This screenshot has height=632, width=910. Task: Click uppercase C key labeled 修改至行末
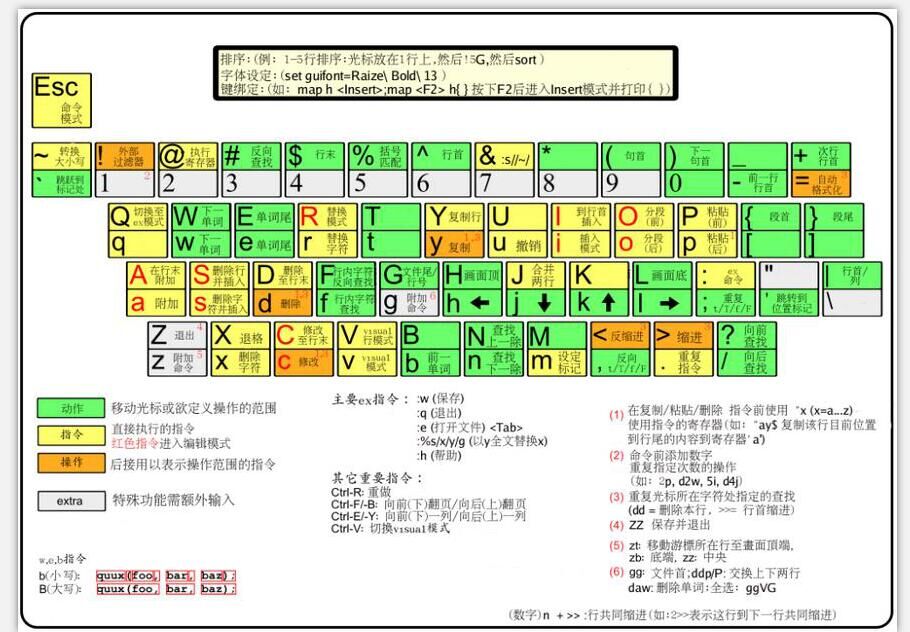pyautogui.click(x=304, y=336)
